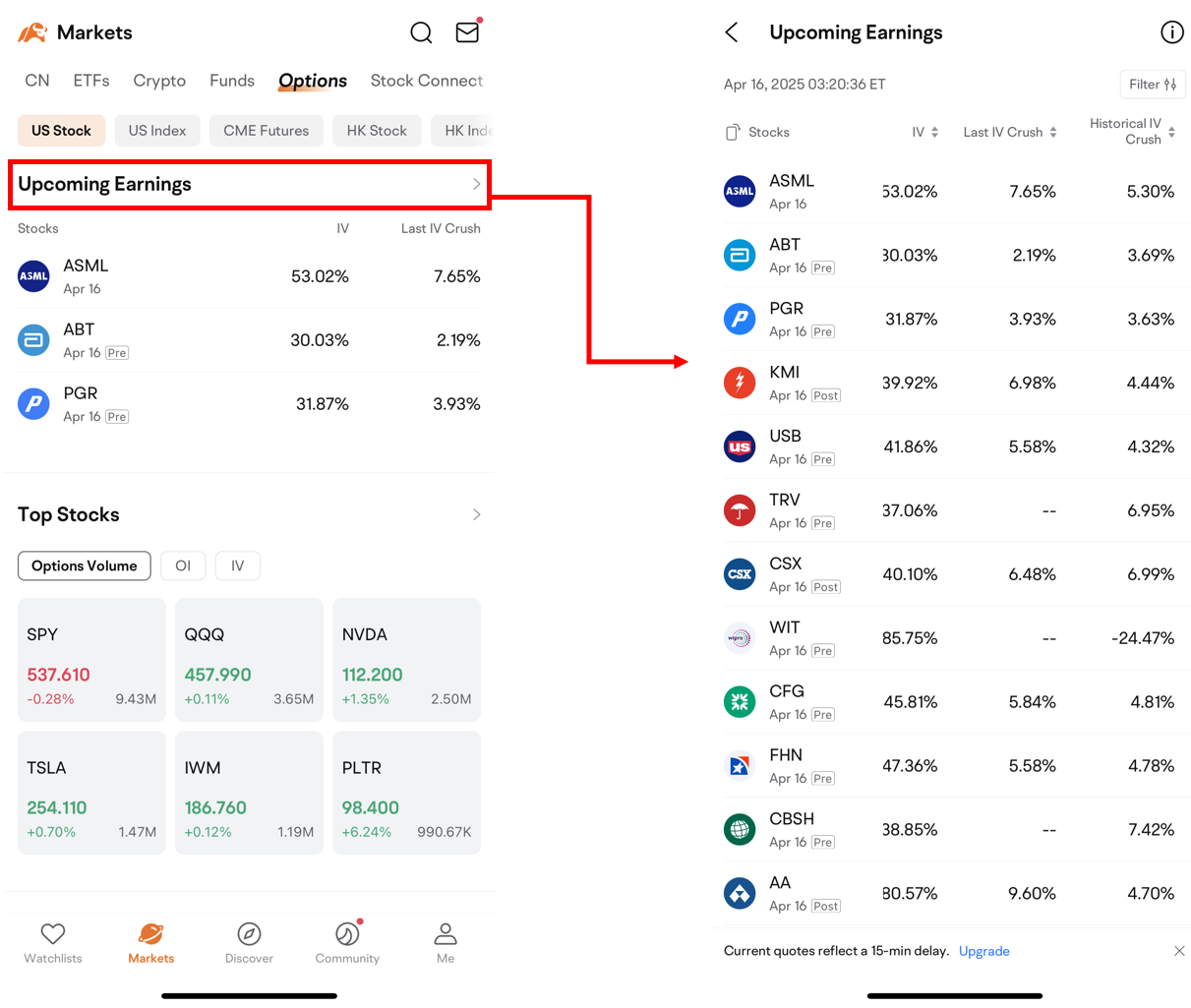Select the Options Volume filter
Image resolution: width=1191 pixels, height=1008 pixels.
85,565
